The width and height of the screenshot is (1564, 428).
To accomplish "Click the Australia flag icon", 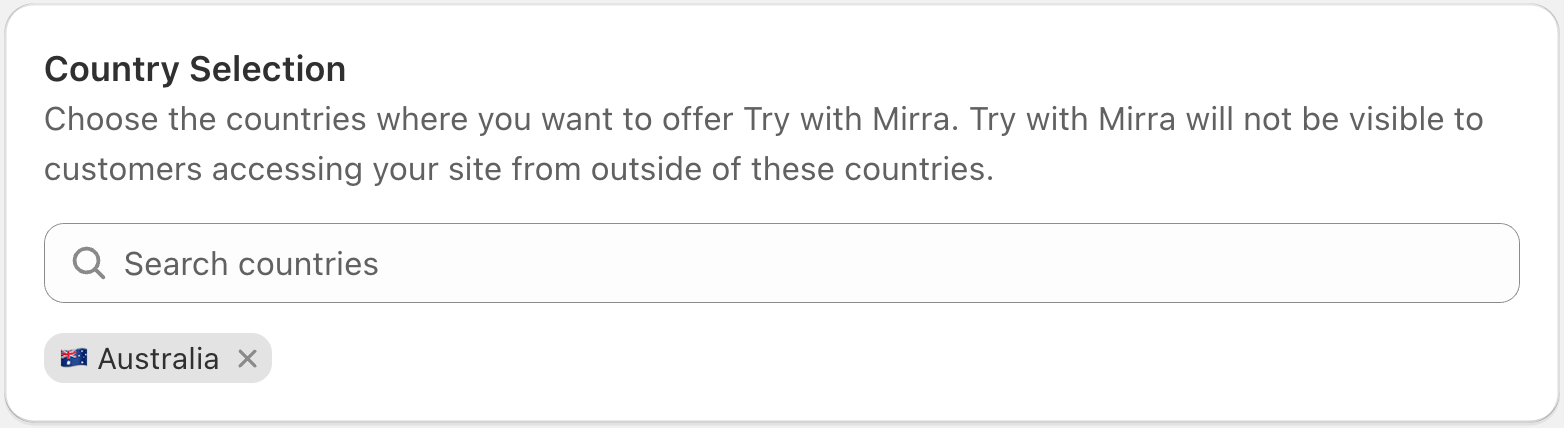I will [x=74, y=359].
